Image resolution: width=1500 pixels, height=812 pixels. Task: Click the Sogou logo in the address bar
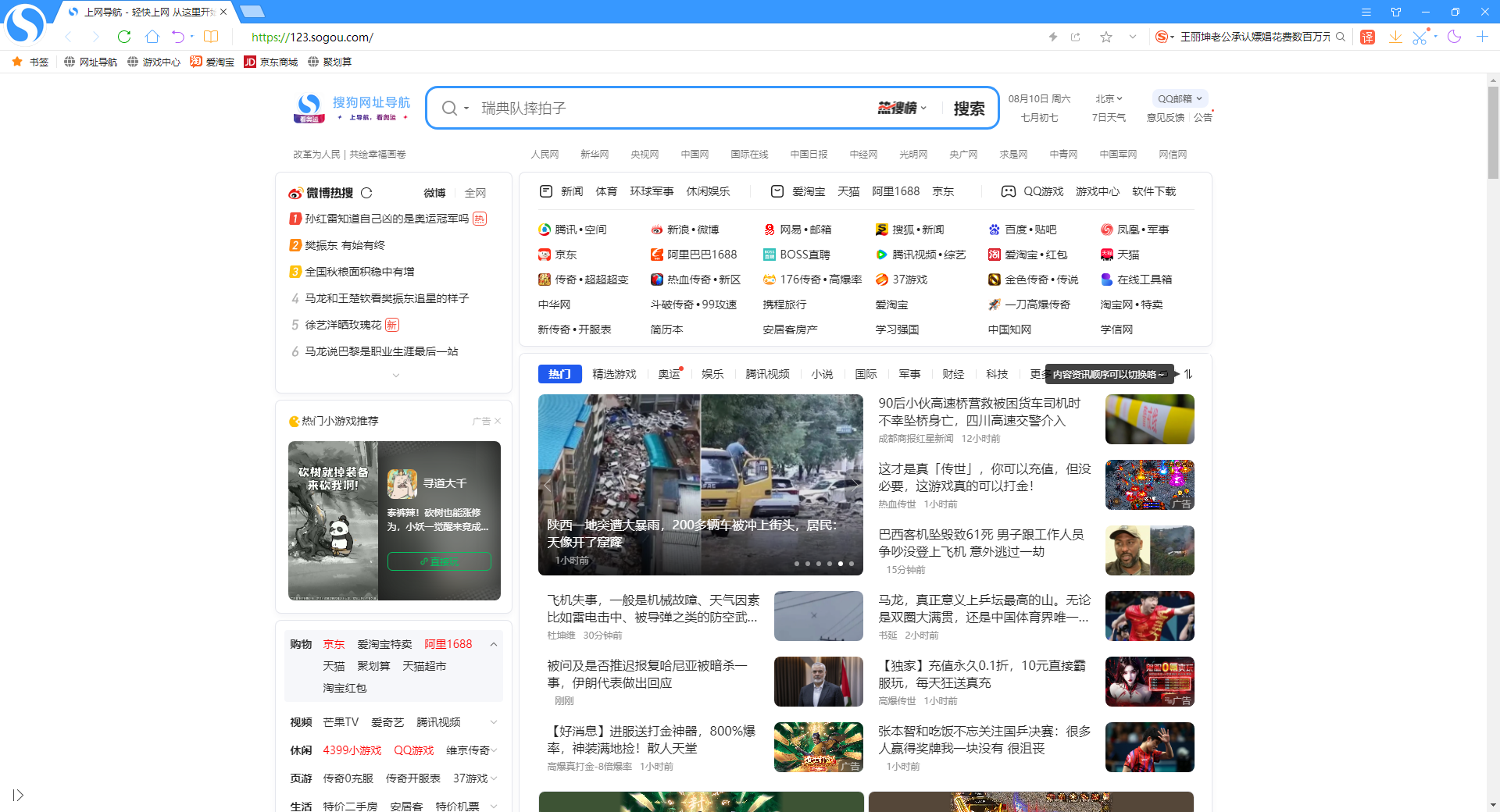tap(1162, 37)
